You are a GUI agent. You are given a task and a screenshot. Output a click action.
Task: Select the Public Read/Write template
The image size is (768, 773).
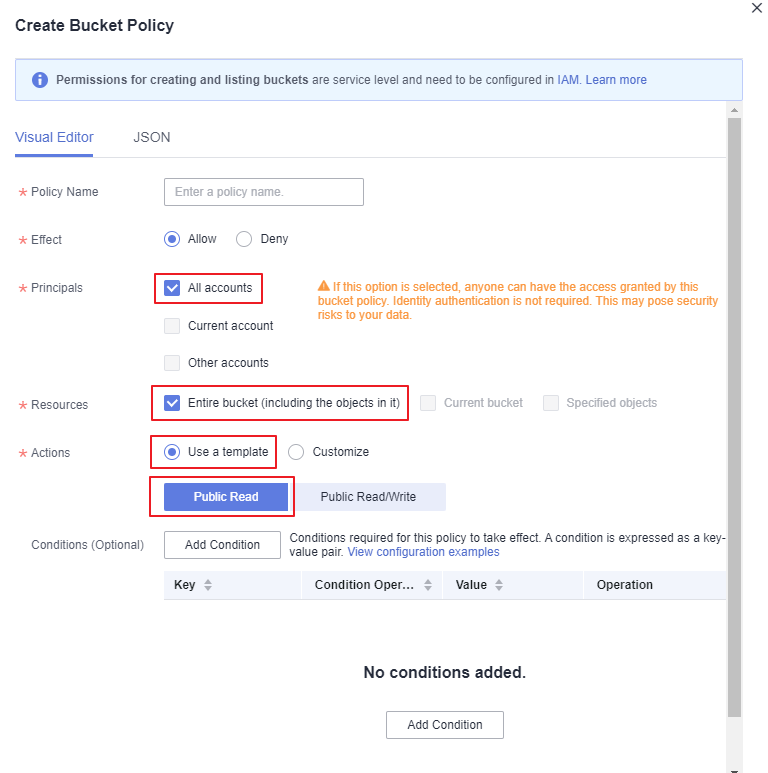click(x=368, y=496)
